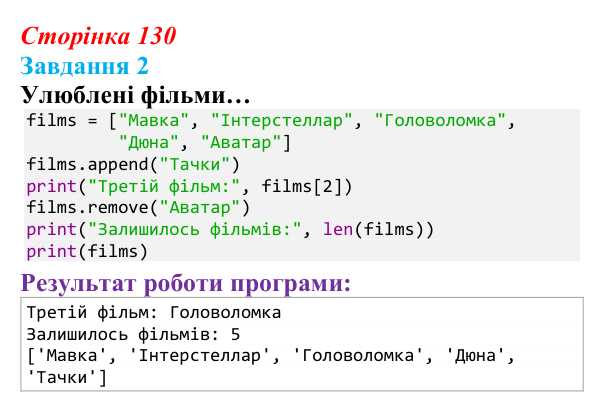Click the string "Інтерстеллар" in the code block
The image size is (600, 412).
point(281,121)
